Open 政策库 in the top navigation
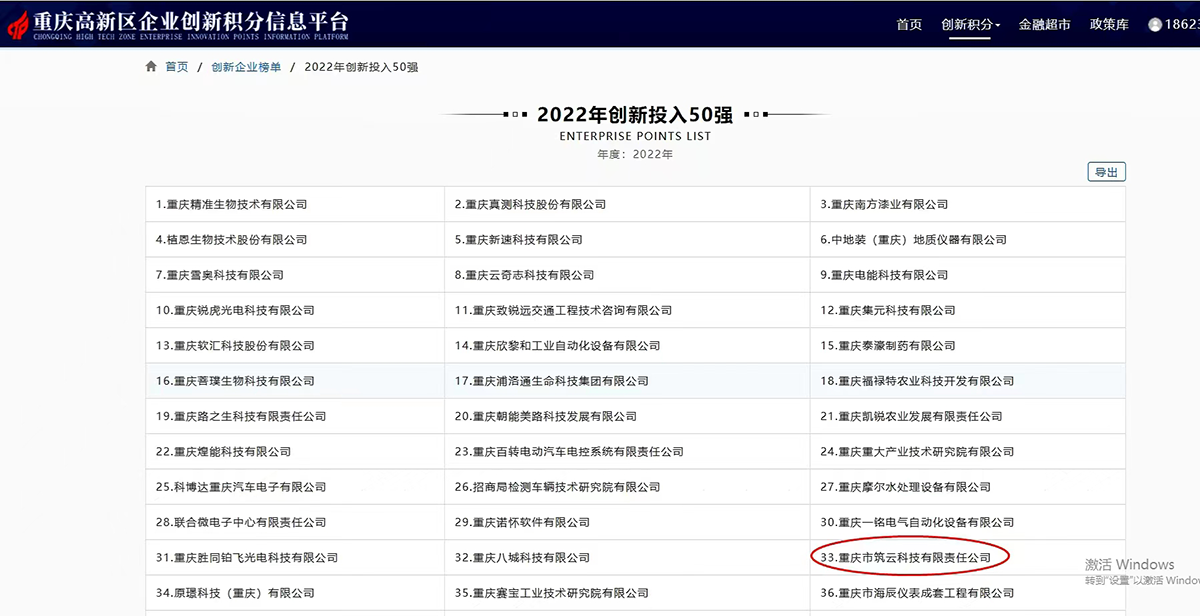 1108,24
